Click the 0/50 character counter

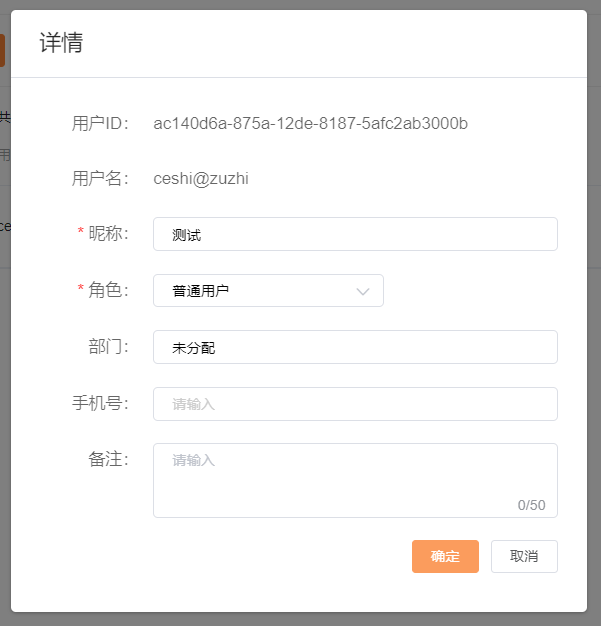pyautogui.click(x=531, y=505)
